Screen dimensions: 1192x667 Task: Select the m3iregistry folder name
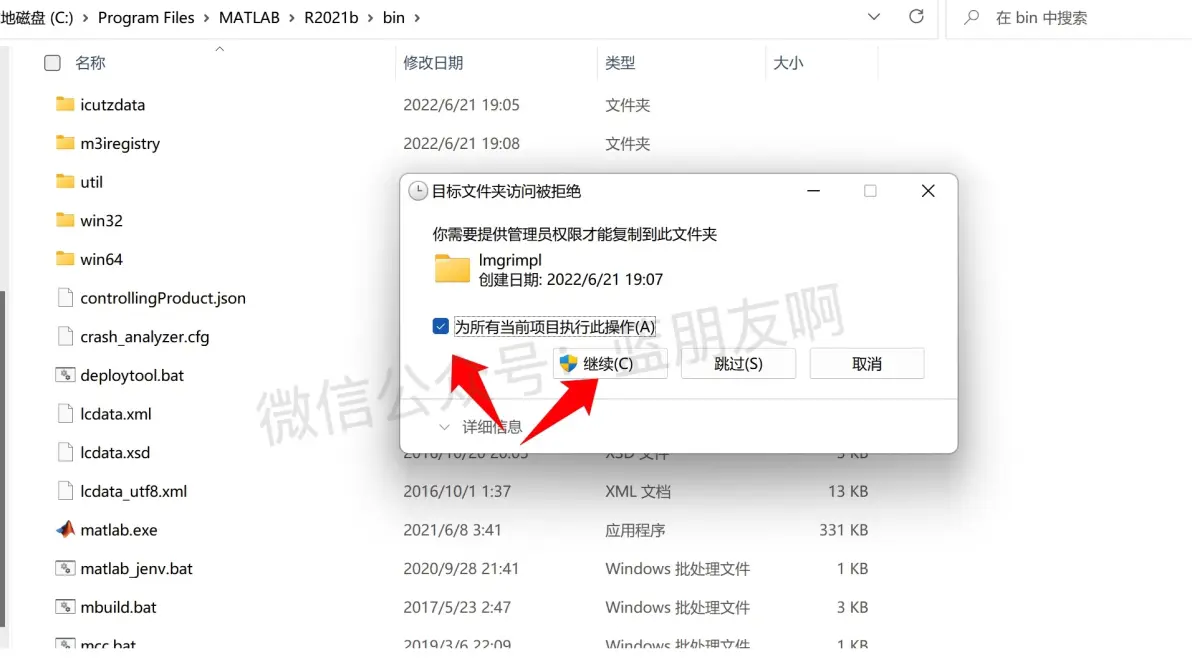click(x=120, y=143)
